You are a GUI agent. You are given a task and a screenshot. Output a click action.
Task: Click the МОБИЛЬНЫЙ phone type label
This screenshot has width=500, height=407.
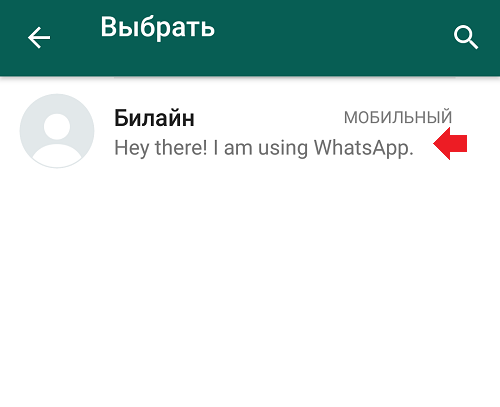coord(398,117)
